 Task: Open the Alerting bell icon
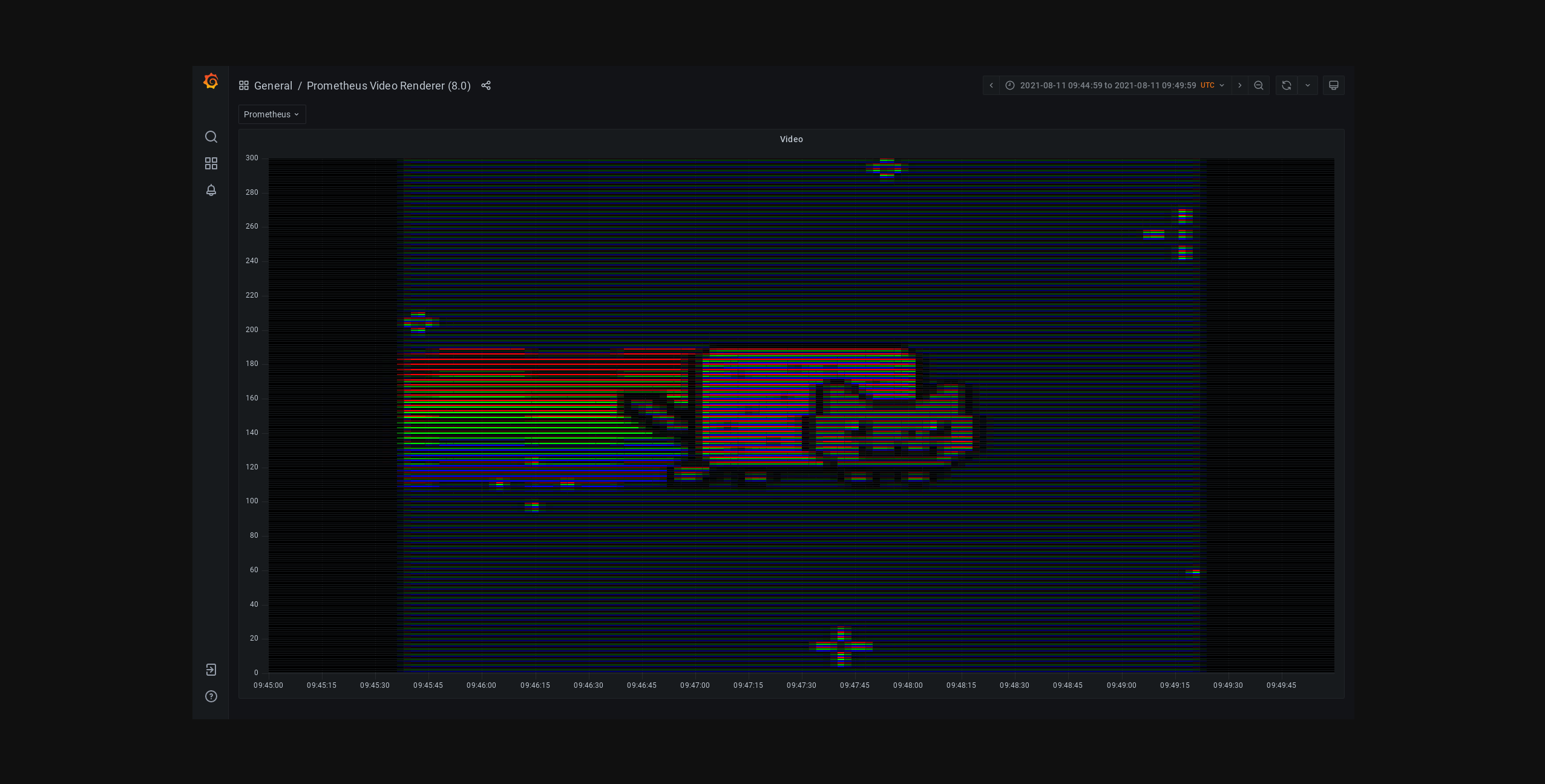tap(211, 190)
